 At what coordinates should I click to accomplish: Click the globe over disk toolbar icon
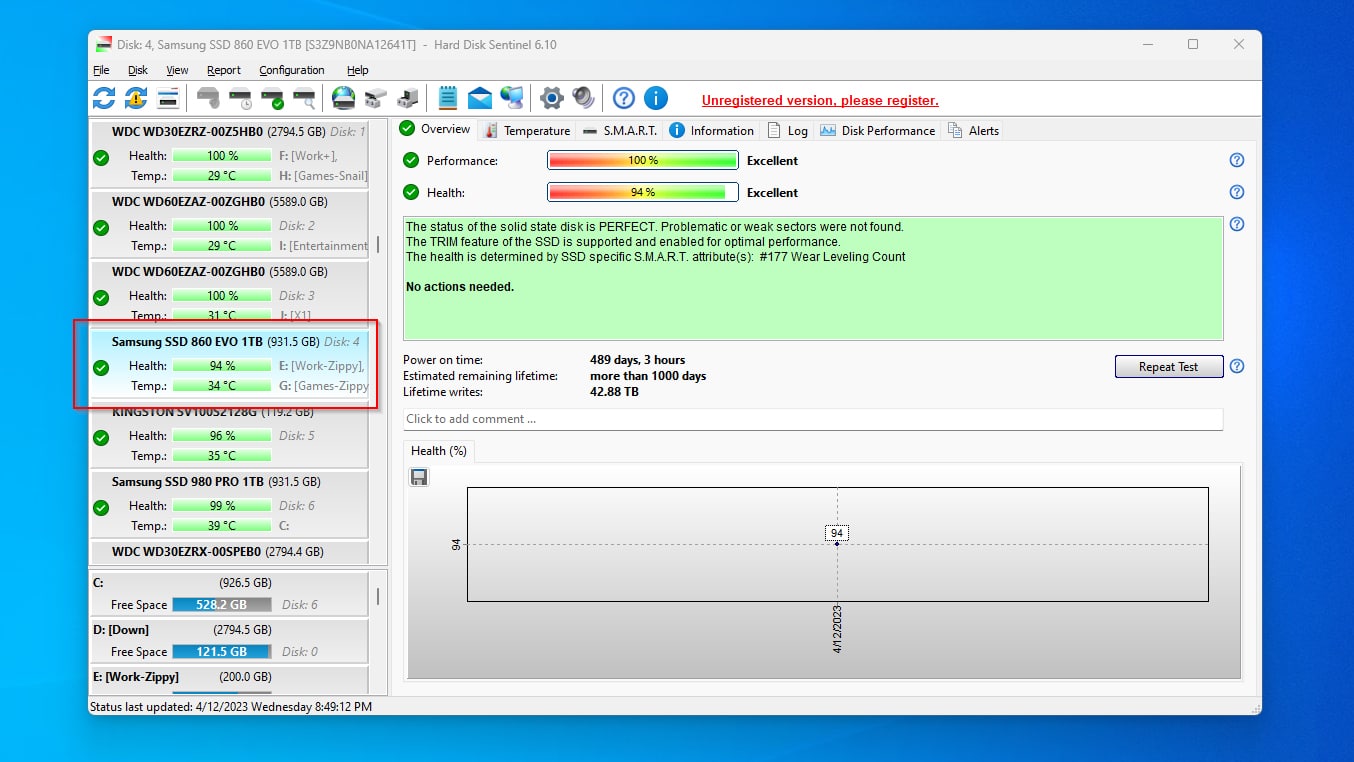tap(344, 98)
